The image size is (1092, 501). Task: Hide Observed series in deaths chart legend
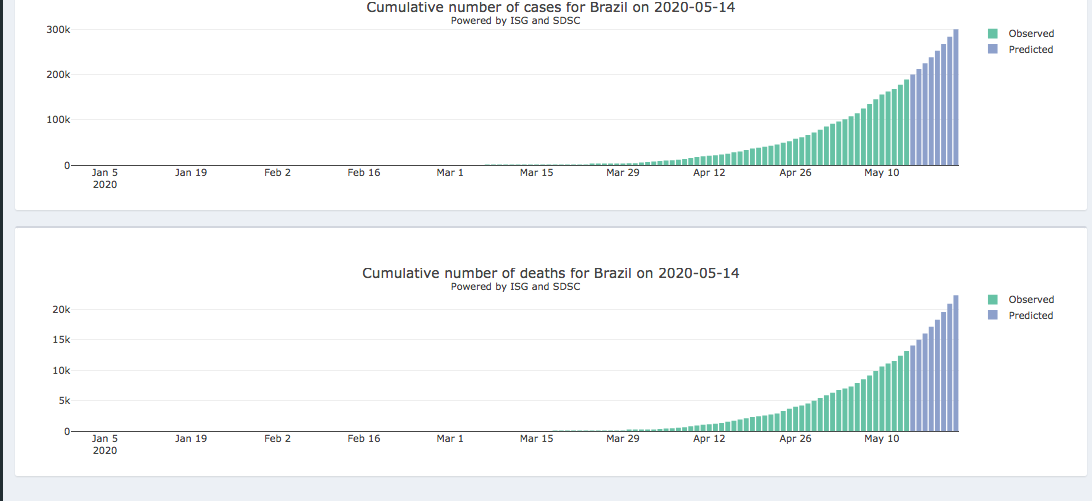coord(1030,300)
